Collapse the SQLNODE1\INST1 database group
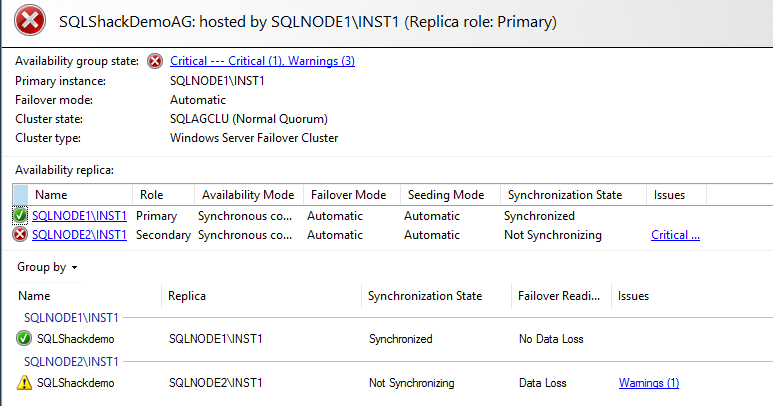Image resolution: width=773 pixels, height=406 pixels. pos(71,317)
